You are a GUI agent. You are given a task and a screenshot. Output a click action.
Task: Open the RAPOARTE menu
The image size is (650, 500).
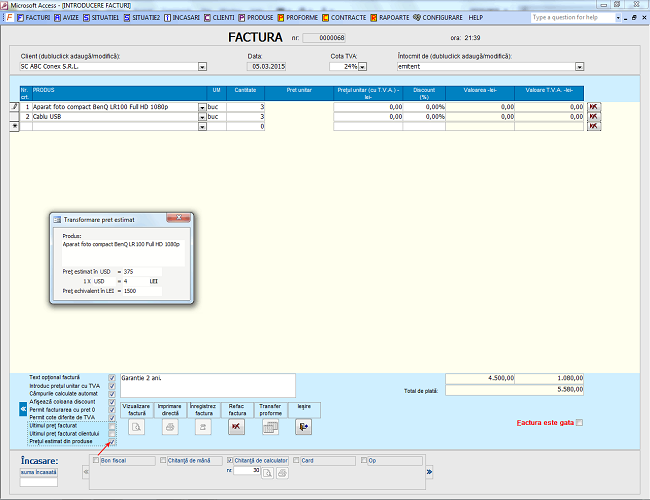pos(390,17)
